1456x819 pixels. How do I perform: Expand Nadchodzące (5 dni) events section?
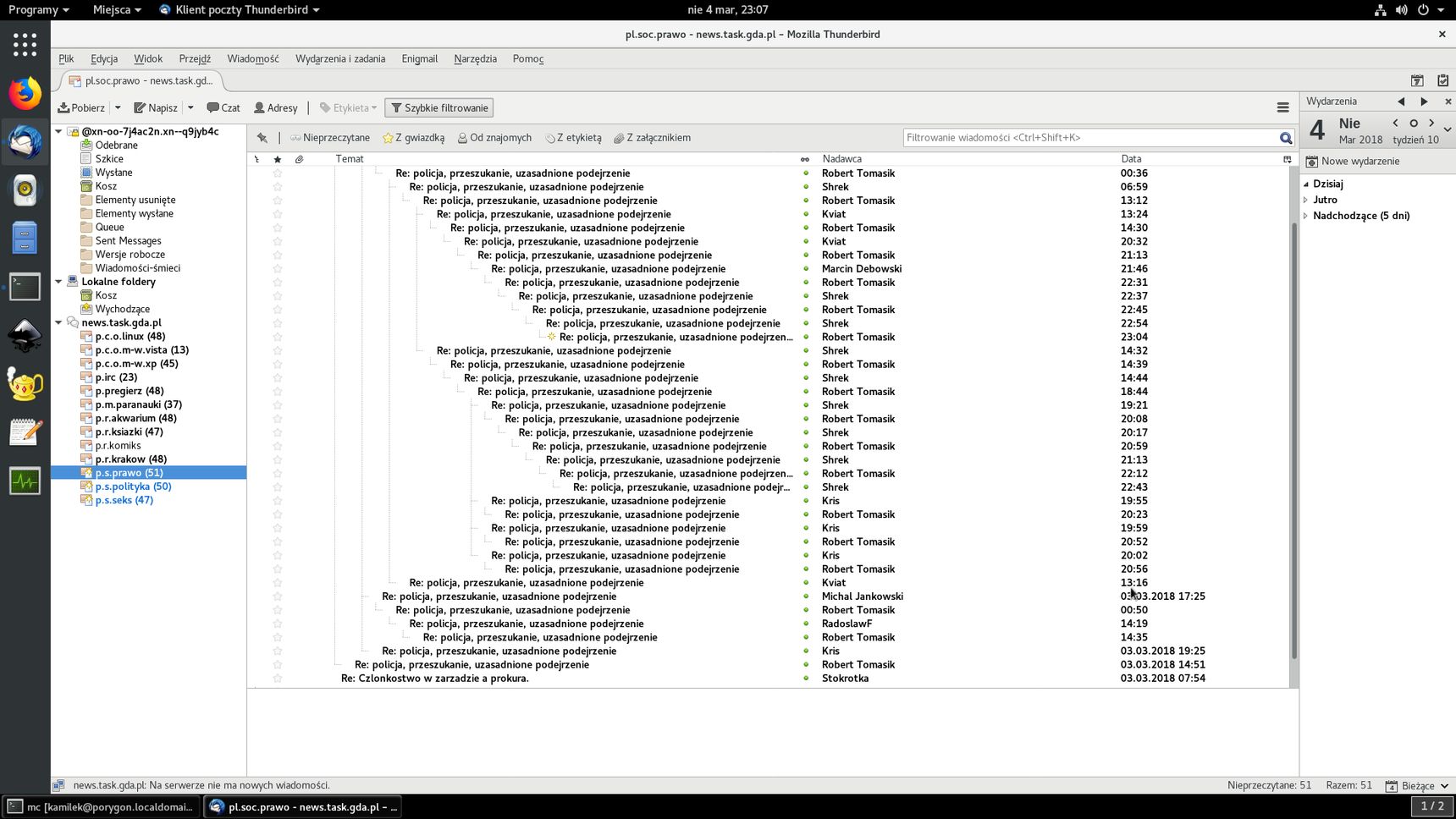pos(1305,216)
